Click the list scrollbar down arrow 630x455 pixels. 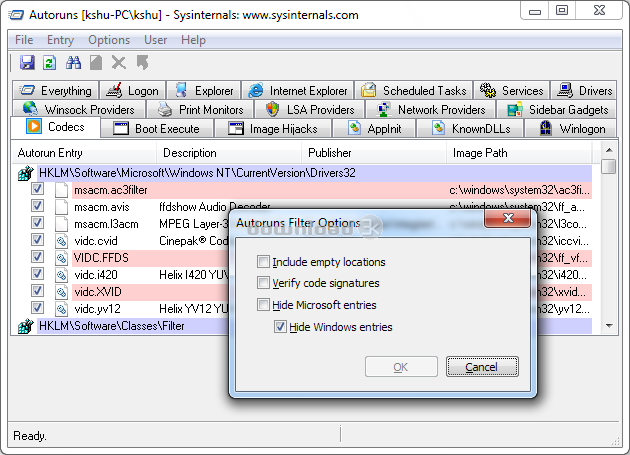pyautogui.click(x=609, y=326)
